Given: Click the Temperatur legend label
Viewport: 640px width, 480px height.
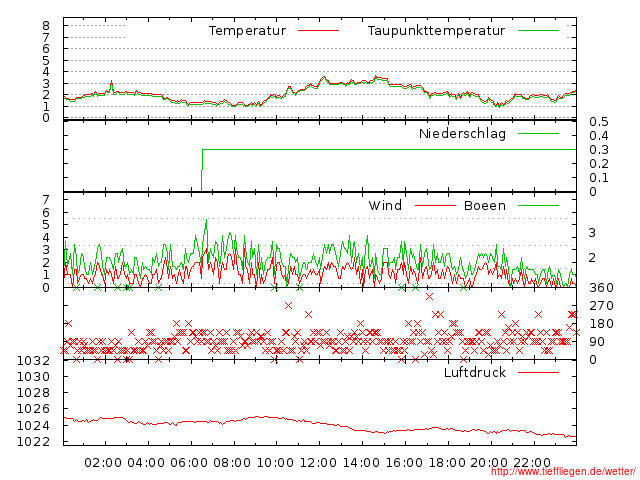Looking at the screenshot, I should (247, 31).
